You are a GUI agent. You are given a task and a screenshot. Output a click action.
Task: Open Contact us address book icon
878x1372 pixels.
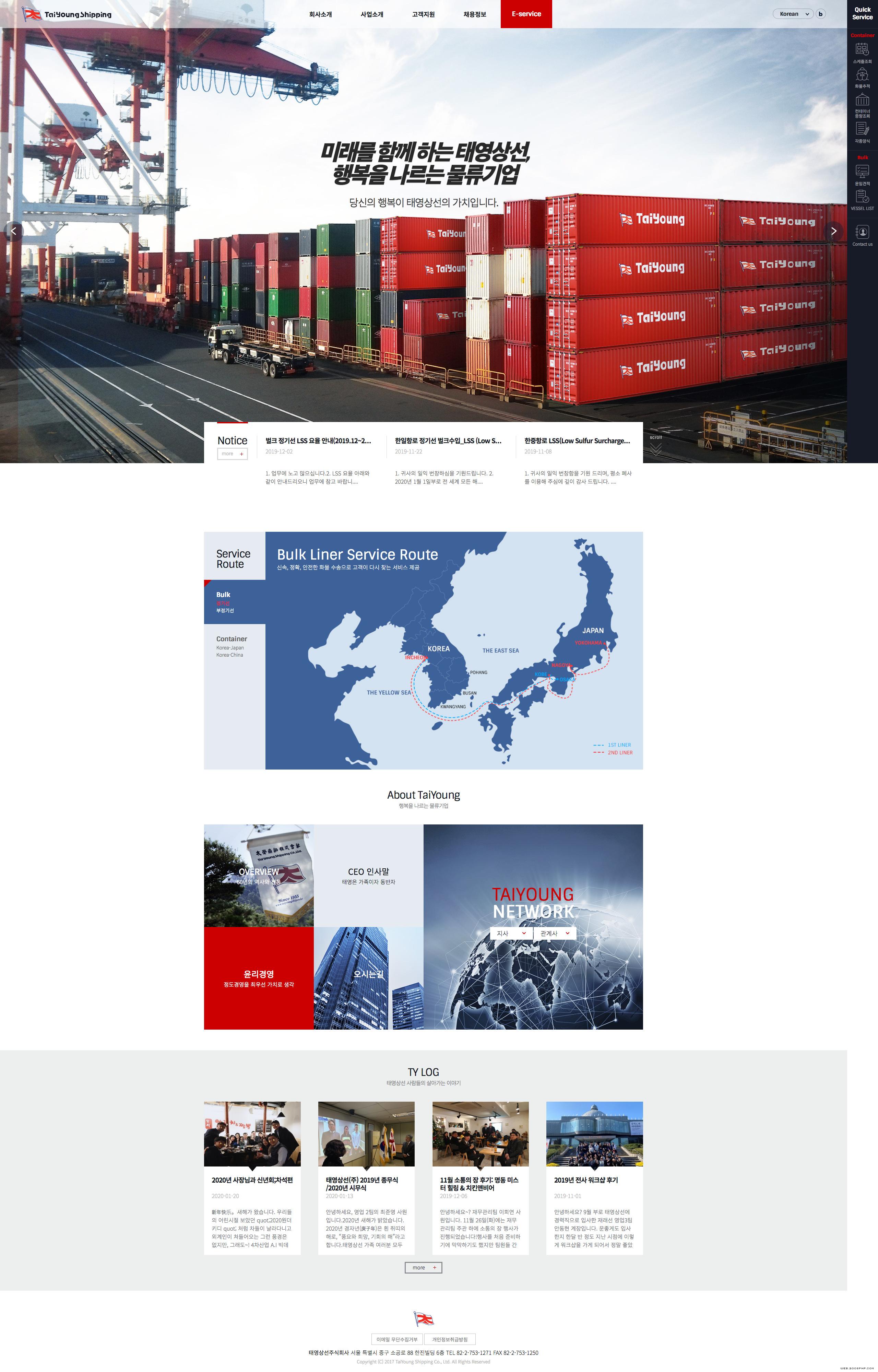862,232
